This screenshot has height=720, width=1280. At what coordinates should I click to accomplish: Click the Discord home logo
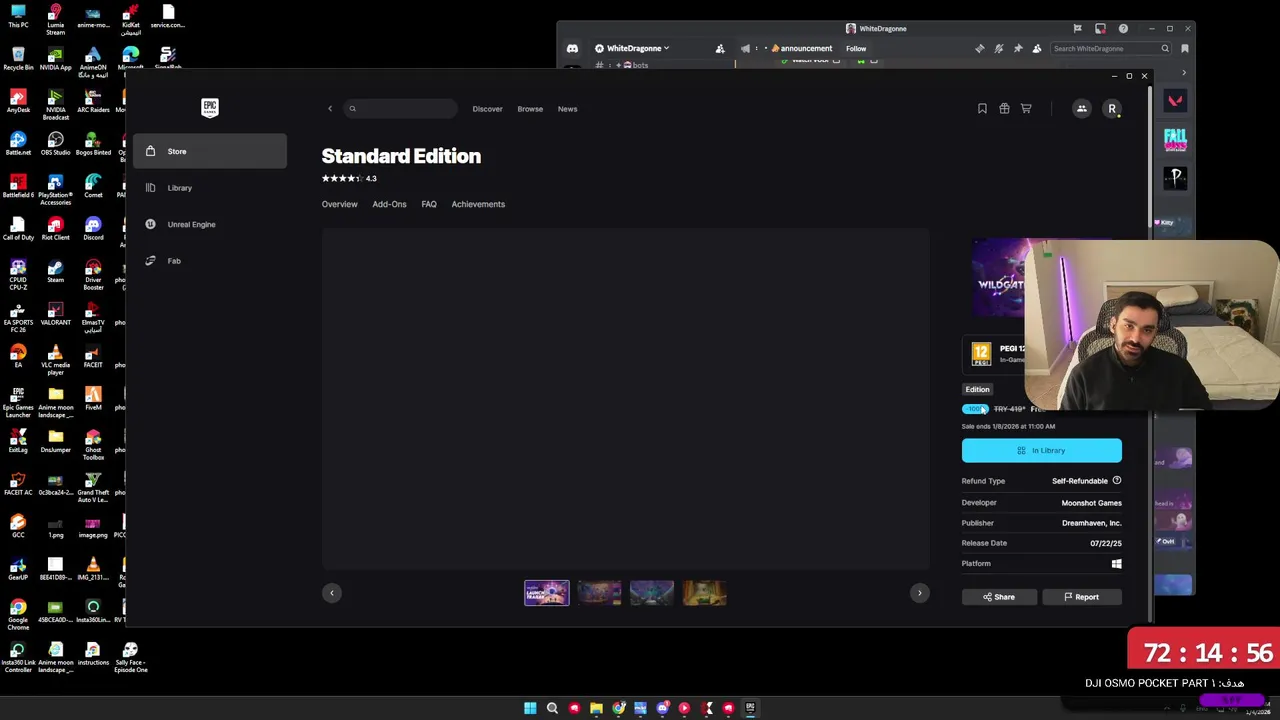(x=572, y=48)
